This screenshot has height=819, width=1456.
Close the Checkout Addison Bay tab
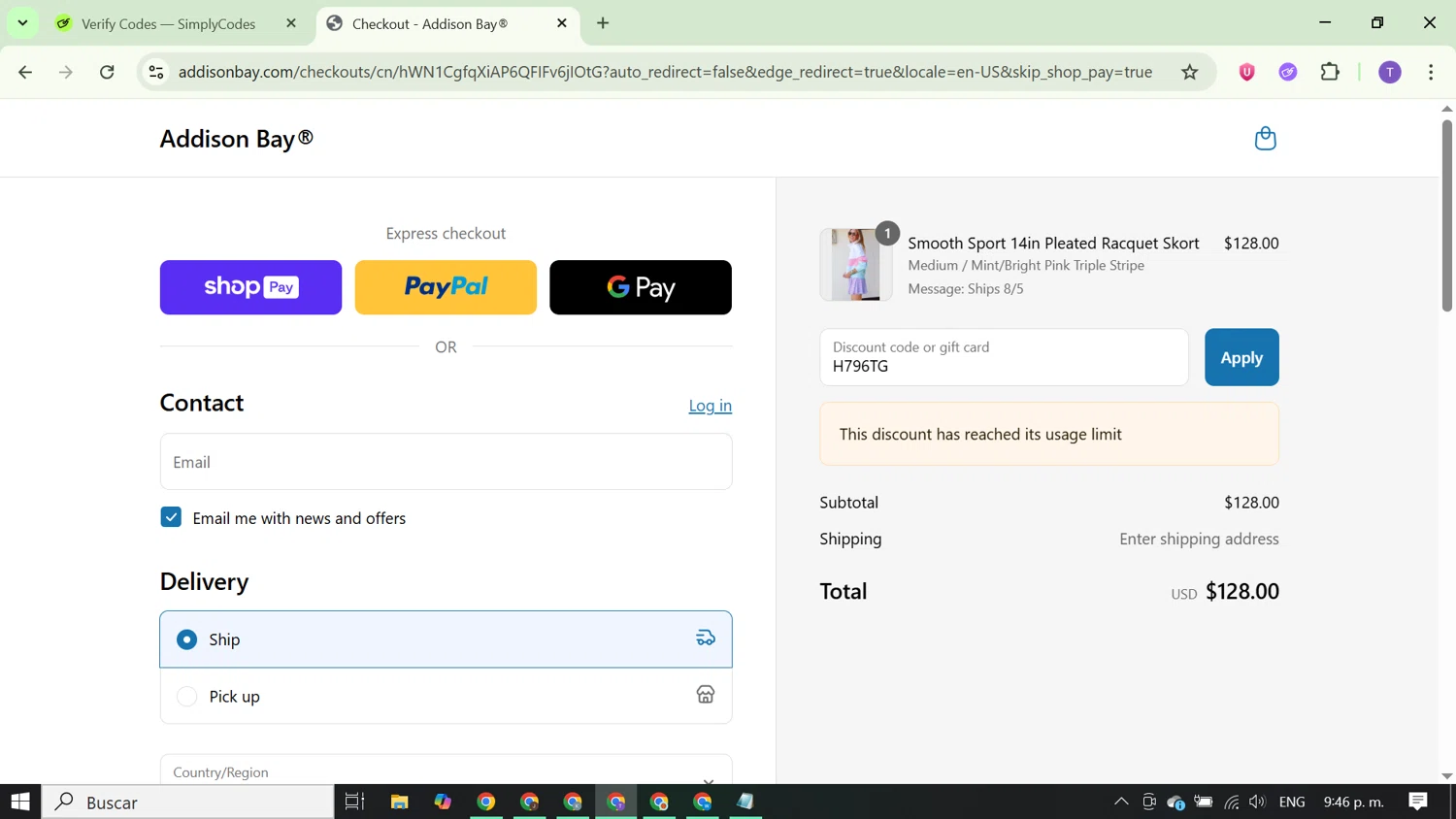tap(562, 23)
